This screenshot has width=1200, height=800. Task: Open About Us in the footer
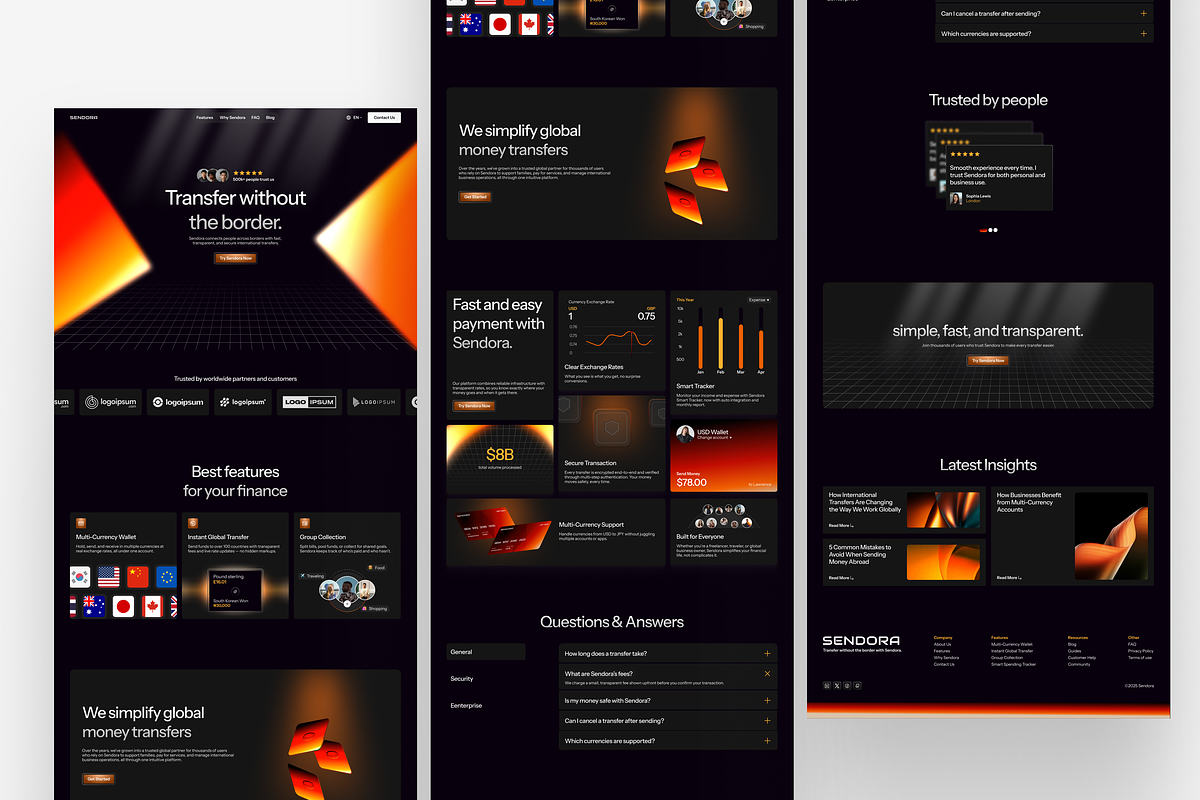coord(943,645)
